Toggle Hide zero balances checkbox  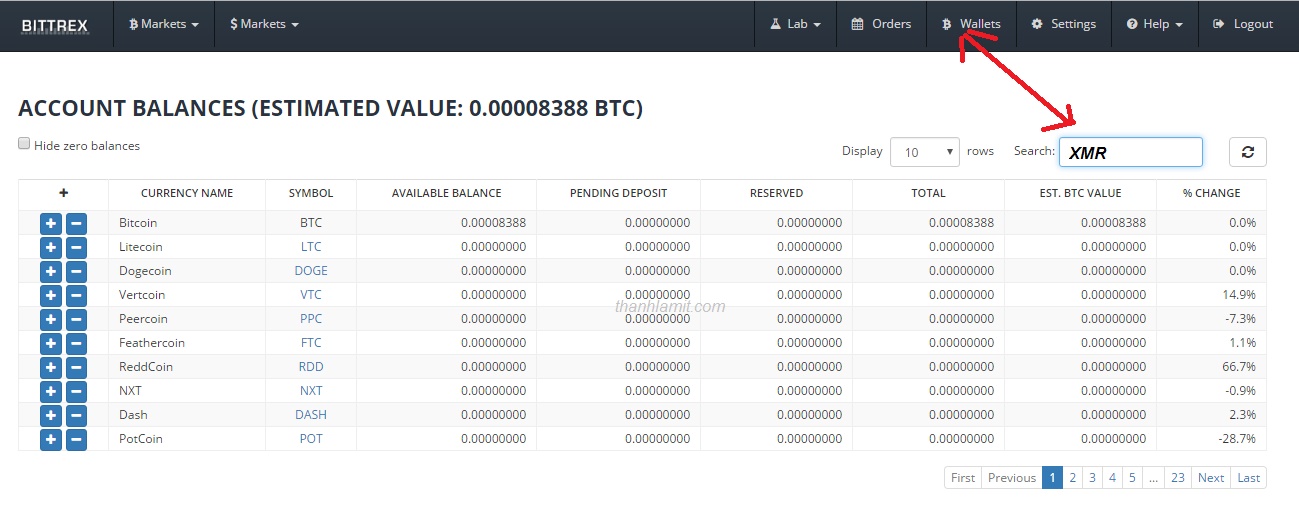click(24, 144)
